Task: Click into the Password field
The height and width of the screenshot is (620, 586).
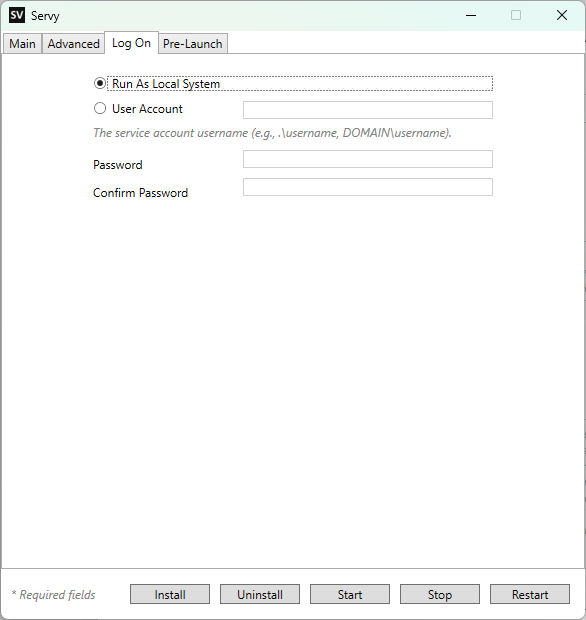Action: tap(368, 159)
